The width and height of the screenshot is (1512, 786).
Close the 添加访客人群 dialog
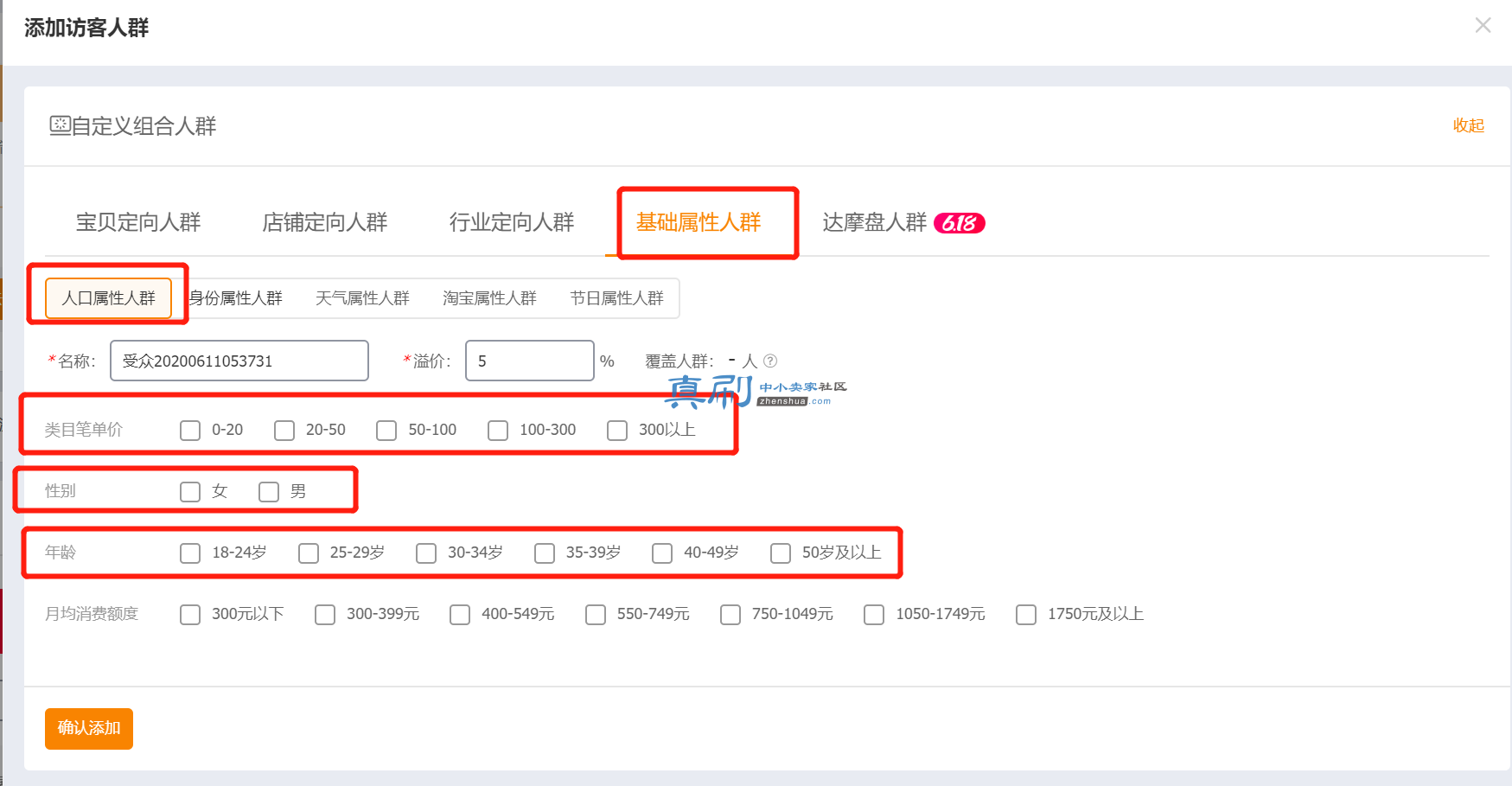click(x=1483, y=26)
